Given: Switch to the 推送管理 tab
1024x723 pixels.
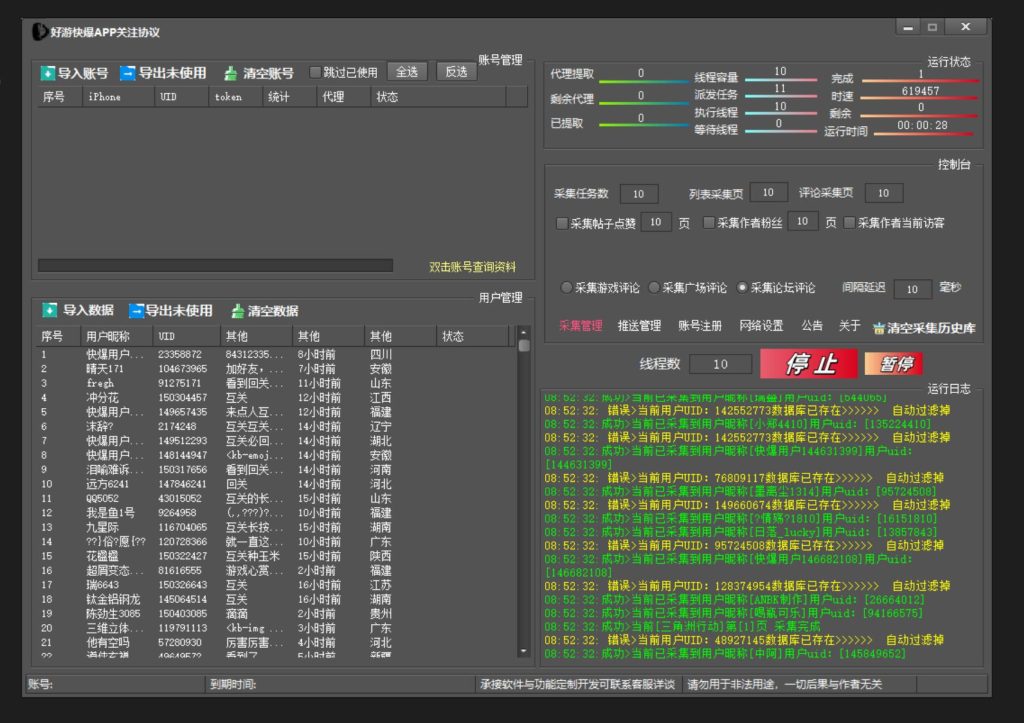Looking at the screenshot, I should point(639,326).
